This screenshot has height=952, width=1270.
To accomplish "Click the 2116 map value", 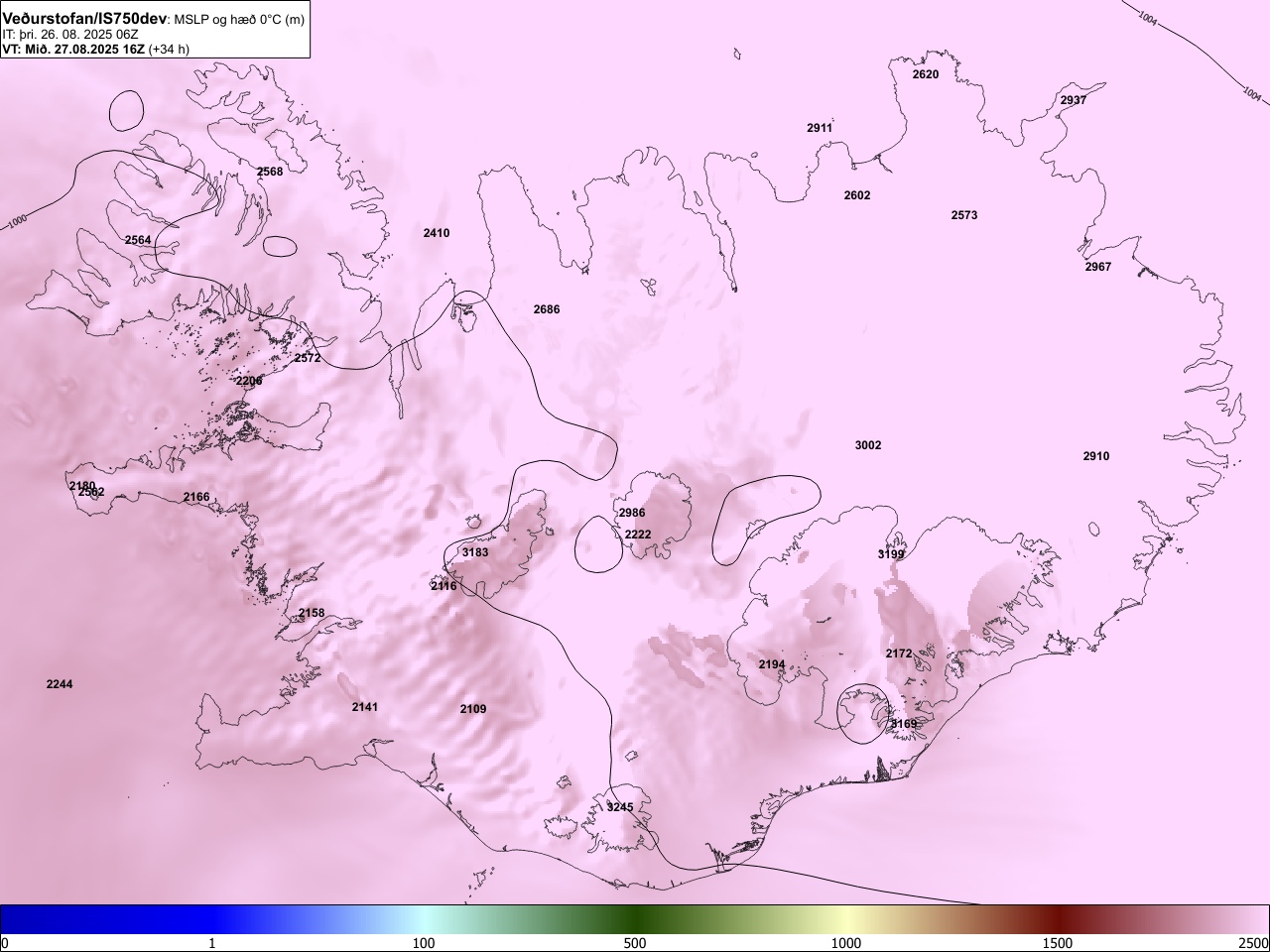I will (x=444, y=586).
